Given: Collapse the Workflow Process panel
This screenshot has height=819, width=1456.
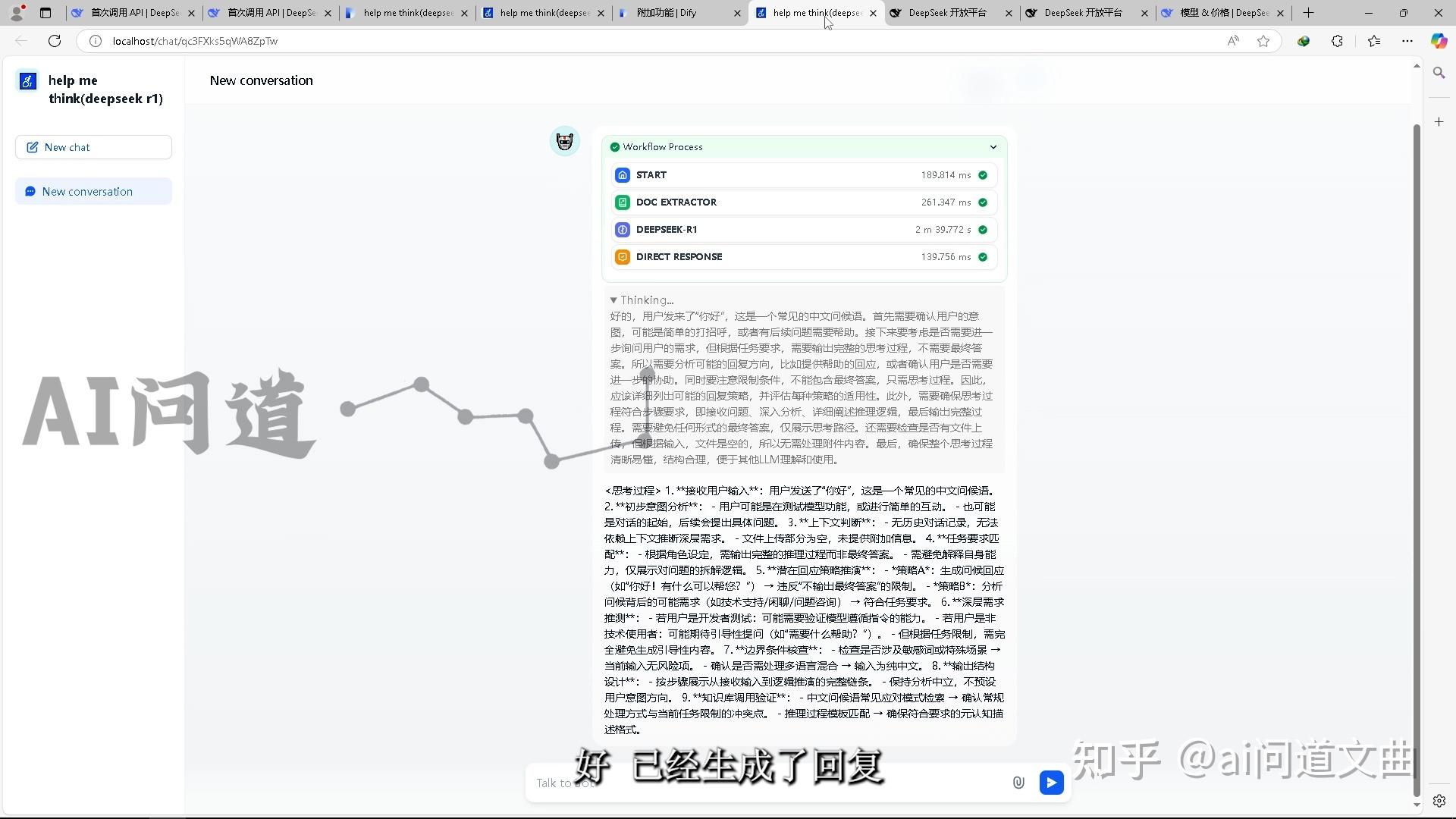Looking at the screenshot, I should [x=993, y=147].
